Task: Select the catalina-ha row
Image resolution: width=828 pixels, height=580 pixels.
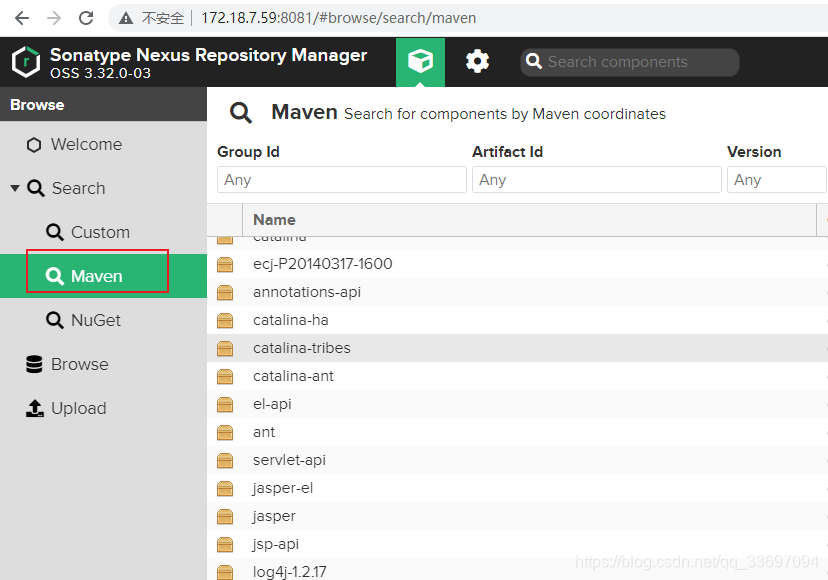Action: pyautogui.click(x=518, y=320)
